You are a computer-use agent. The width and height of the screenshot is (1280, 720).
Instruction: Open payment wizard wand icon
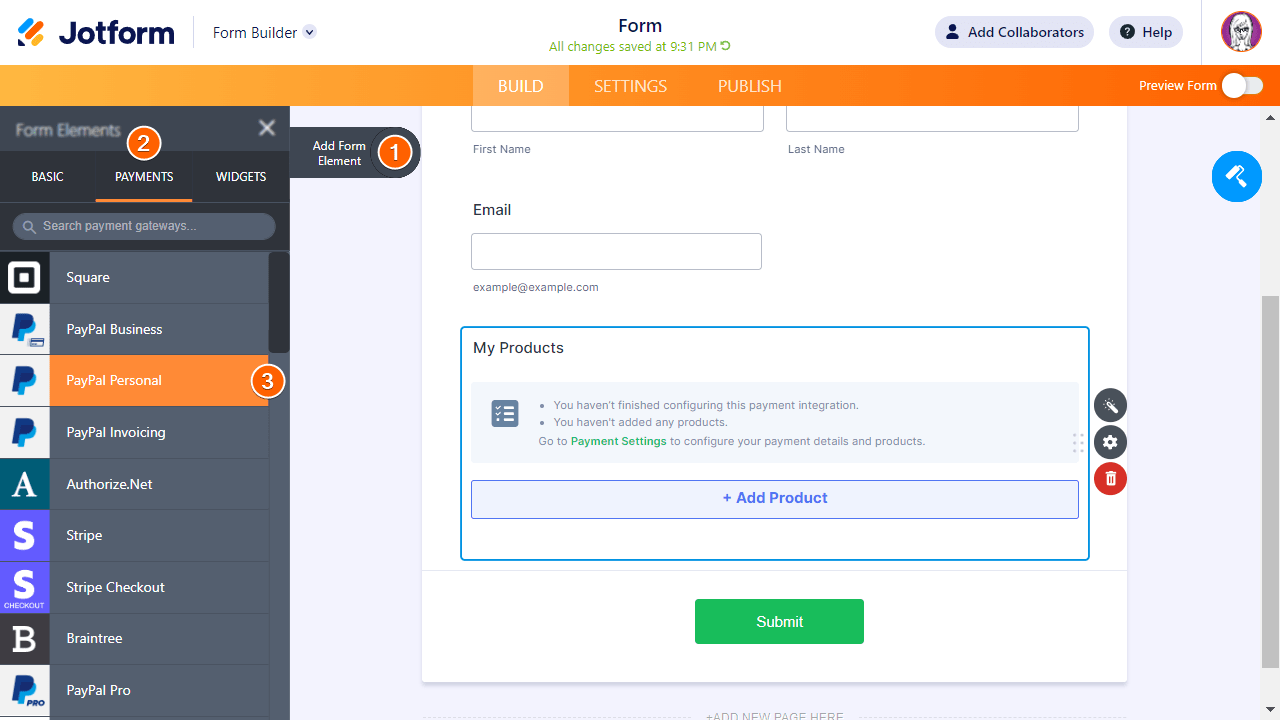pyautogui.click(x=1110, y=405)
